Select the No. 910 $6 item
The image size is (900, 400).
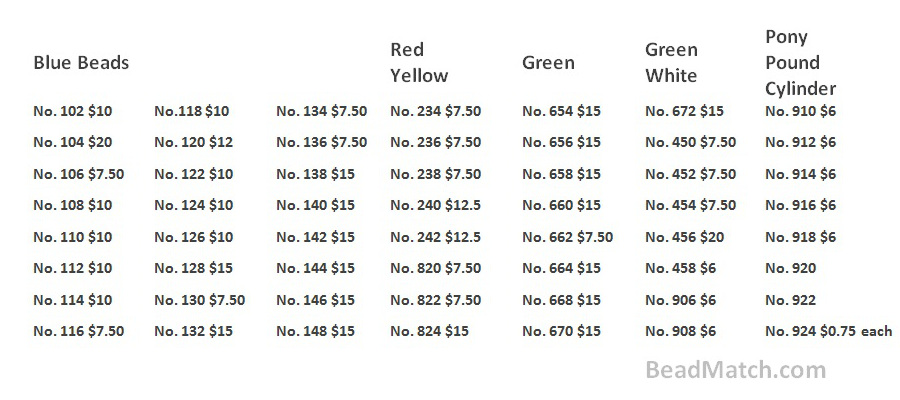pyautogui.click(x=800, y=111)
